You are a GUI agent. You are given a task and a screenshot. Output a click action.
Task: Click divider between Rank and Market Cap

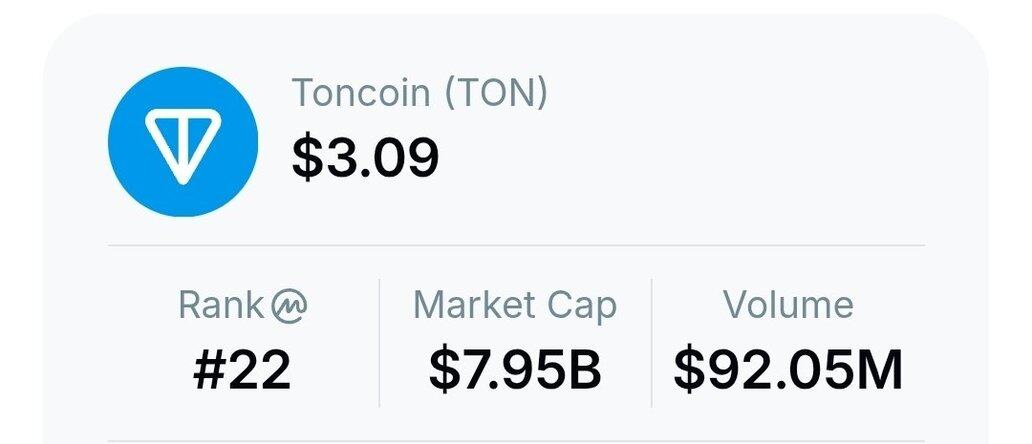[379, 343]
